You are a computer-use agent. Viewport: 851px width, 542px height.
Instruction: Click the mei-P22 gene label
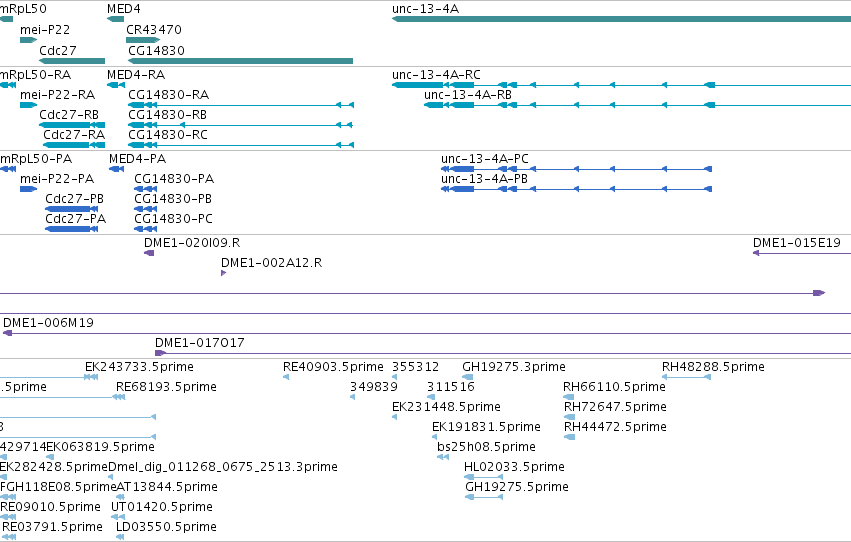(x=45, y=30)
